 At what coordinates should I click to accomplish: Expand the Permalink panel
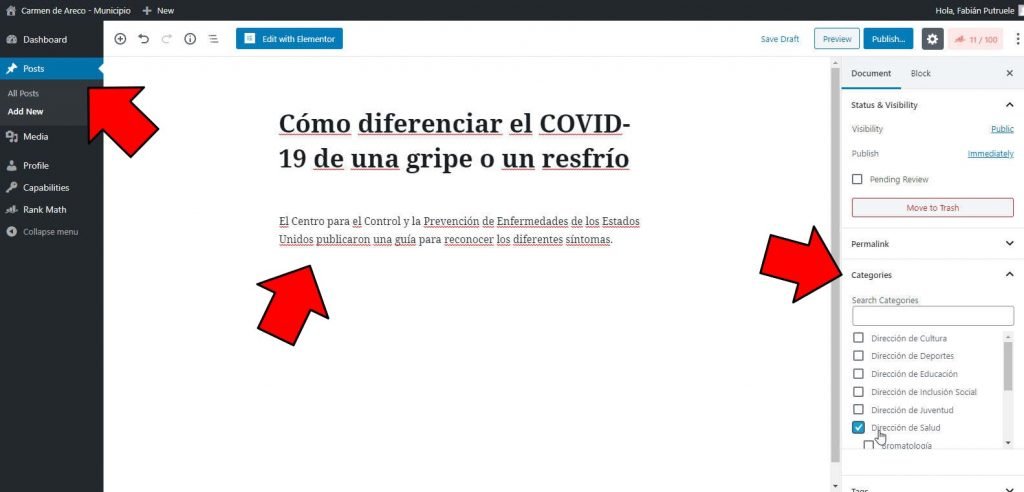coord(1010,244)
